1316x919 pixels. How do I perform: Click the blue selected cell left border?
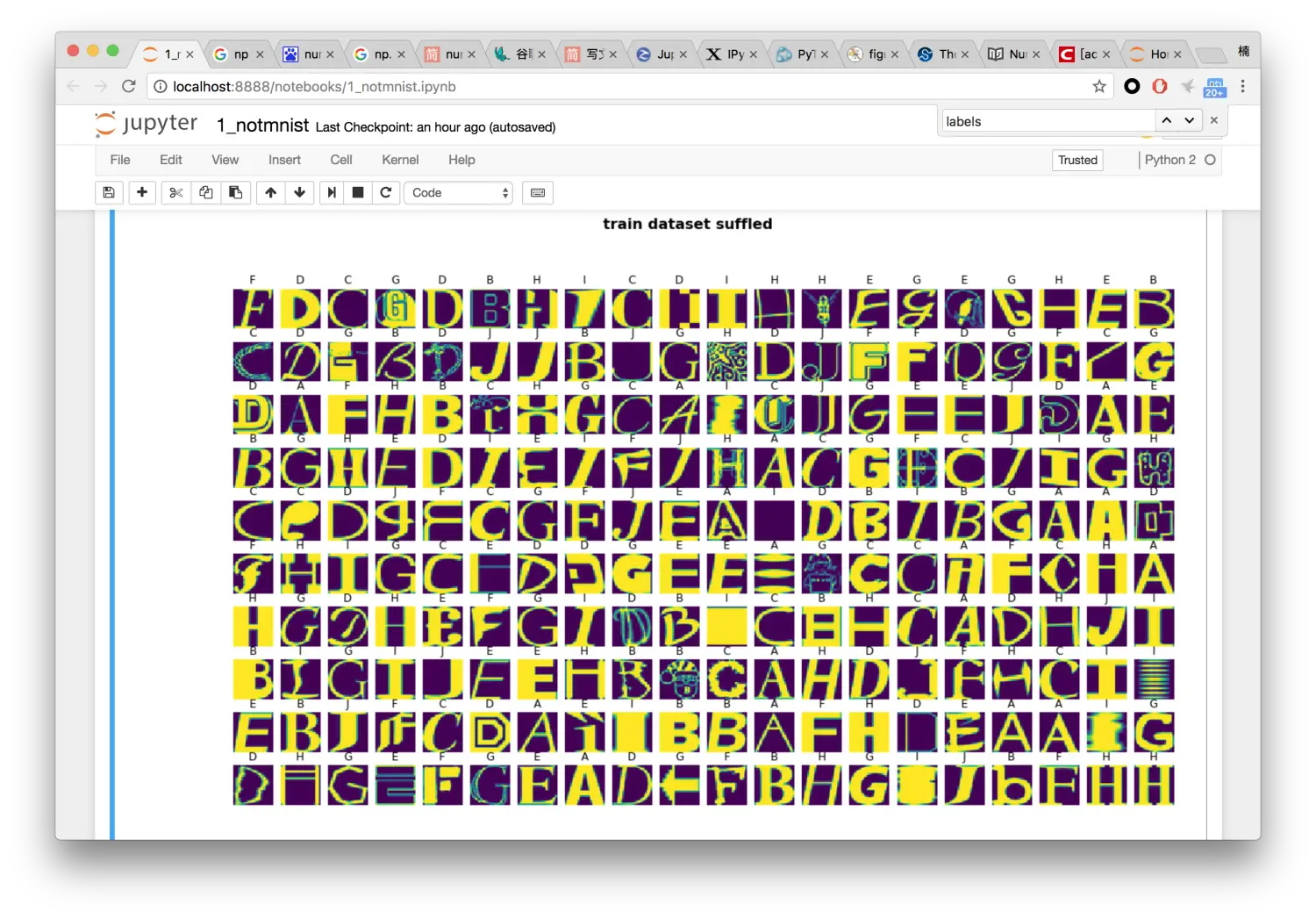(112, 525)
